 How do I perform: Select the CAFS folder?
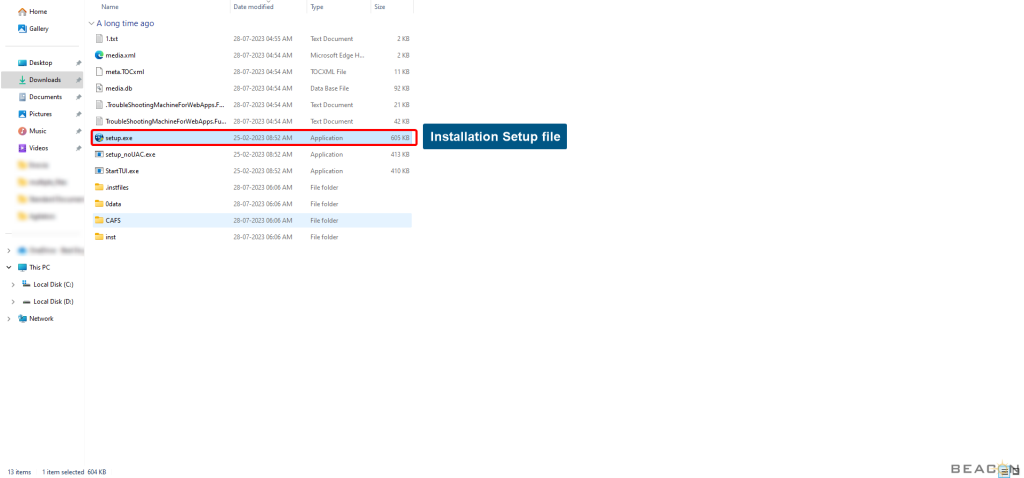(x=252, y=220)
